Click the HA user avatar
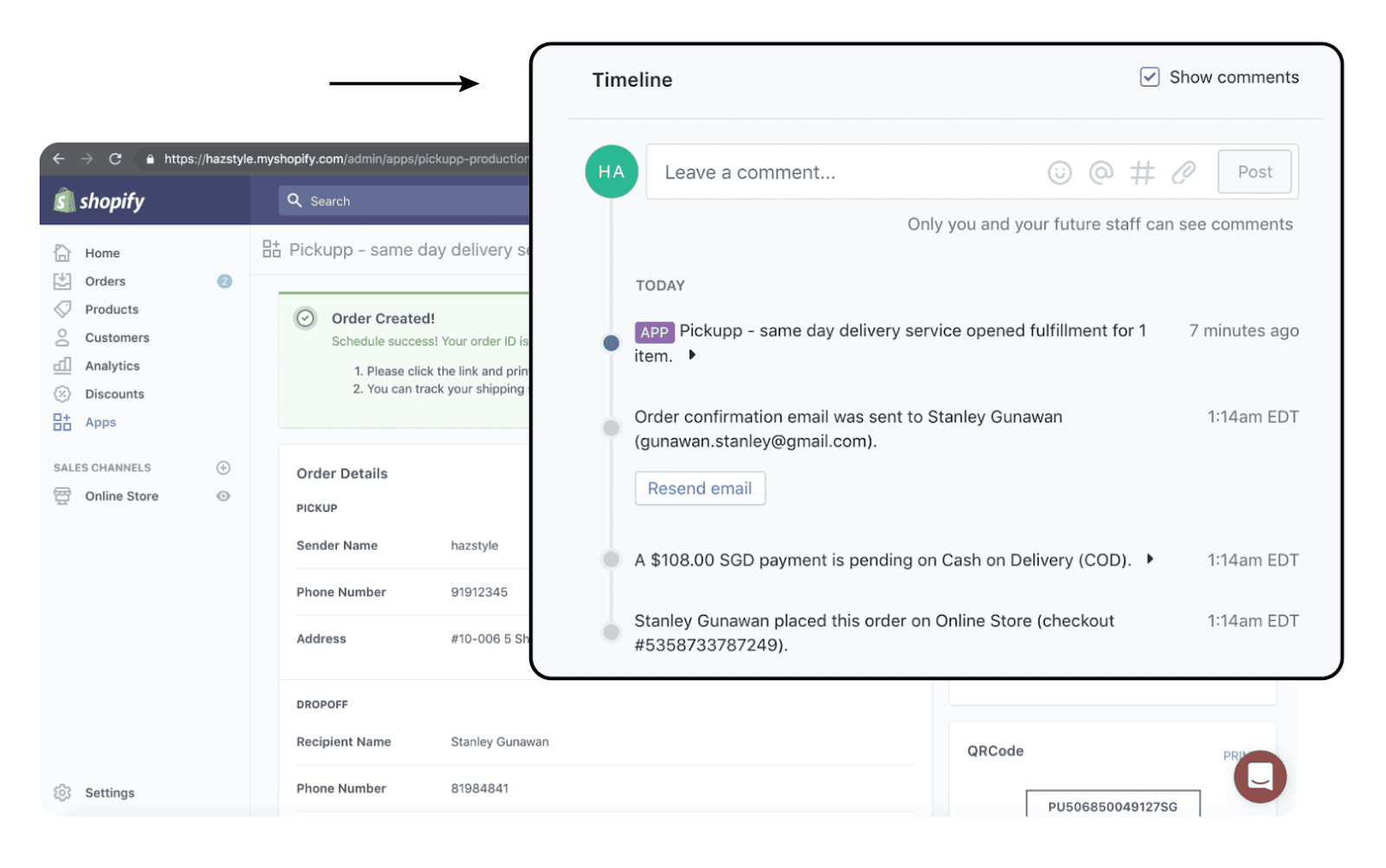The image size is (1386, 868). click(x=612, y=172)
